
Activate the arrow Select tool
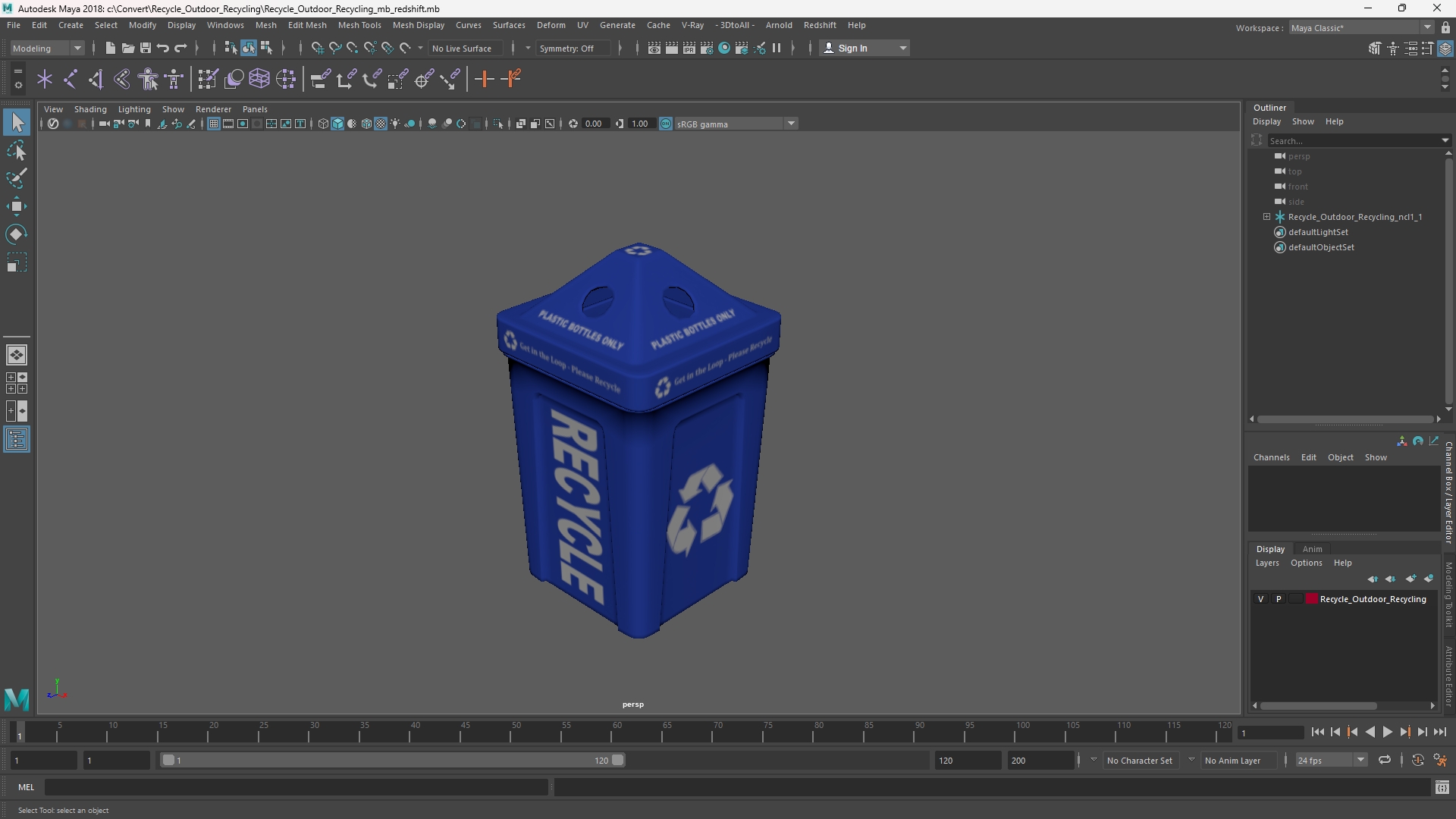[x=16, y=122]
